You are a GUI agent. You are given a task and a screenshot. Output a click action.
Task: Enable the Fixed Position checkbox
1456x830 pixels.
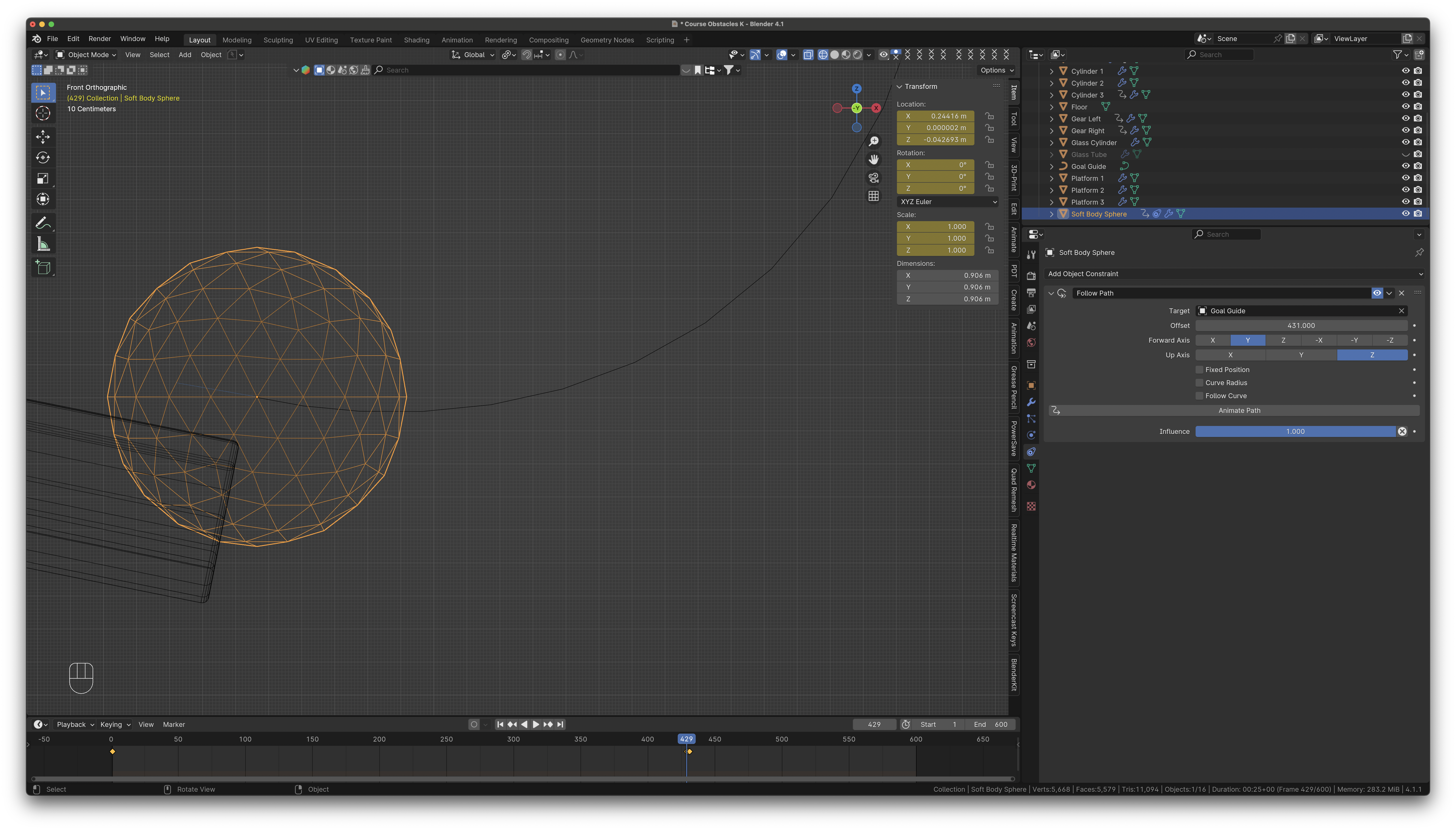(x=1200, y=370)
